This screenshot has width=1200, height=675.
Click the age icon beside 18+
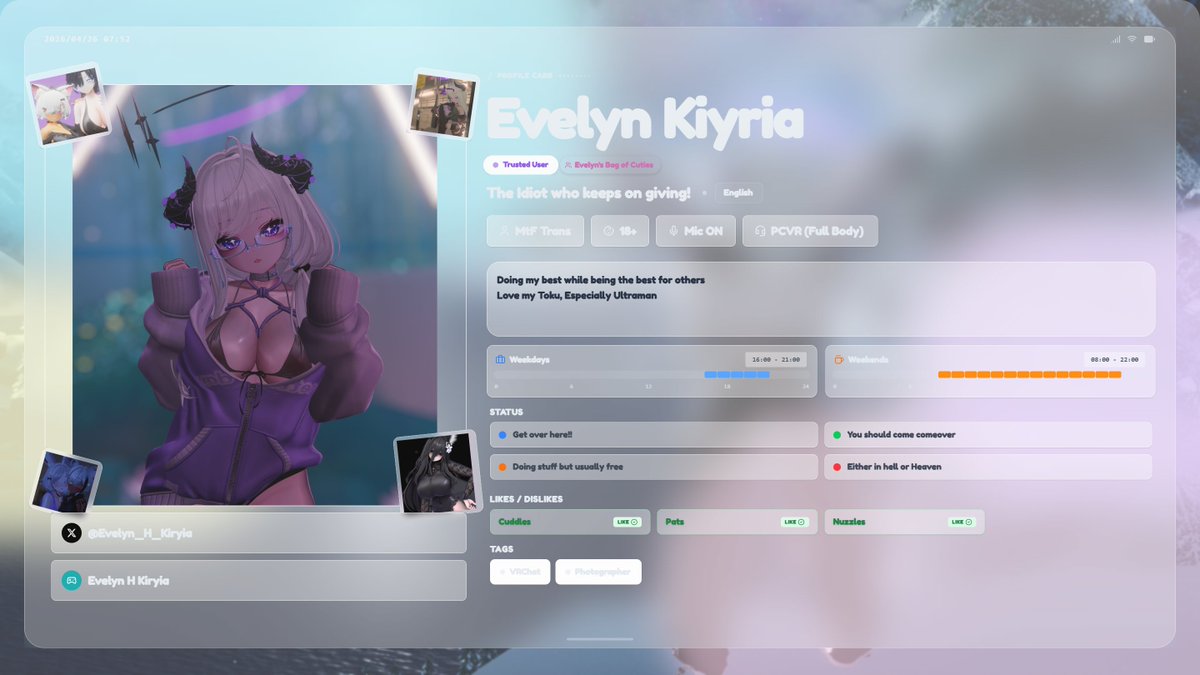tap(608, 231)
